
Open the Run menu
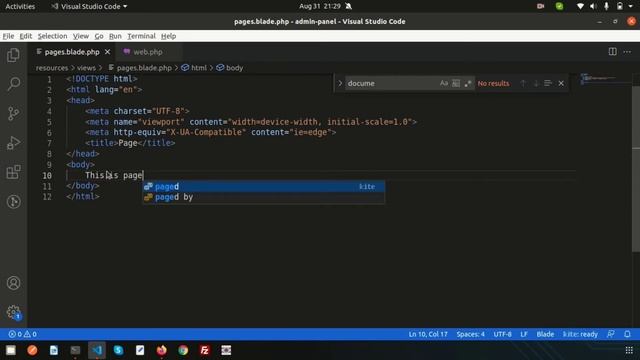[115, 36]
